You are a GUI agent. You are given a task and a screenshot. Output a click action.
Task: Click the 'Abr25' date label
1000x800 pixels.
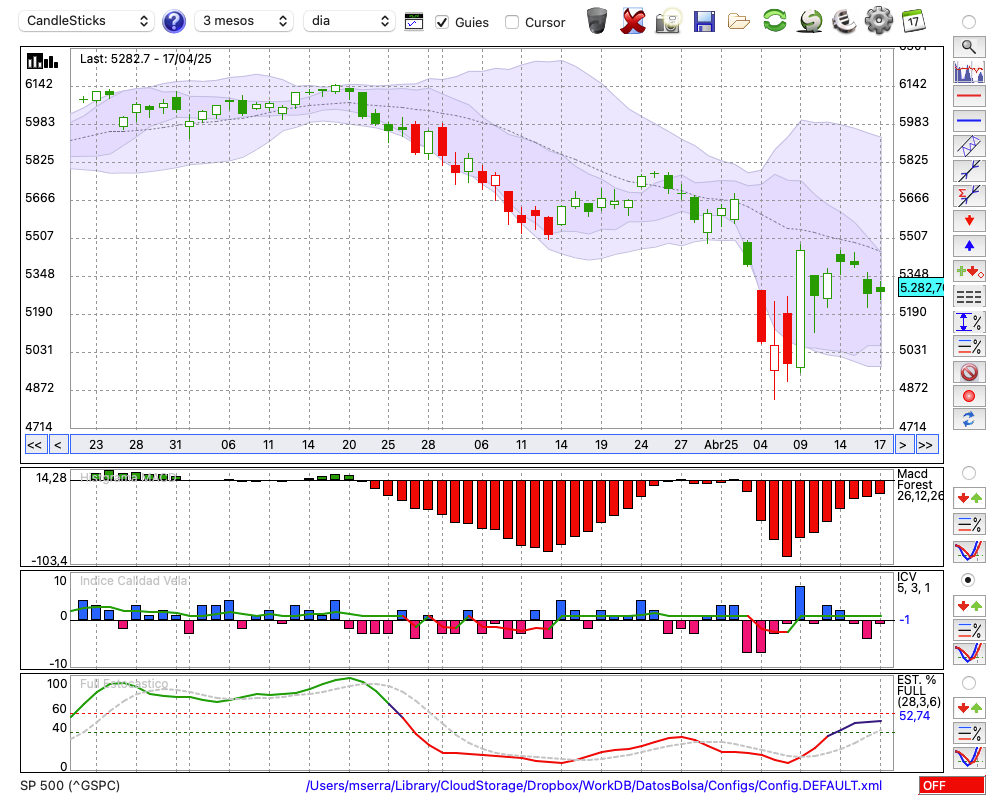[721, 445]
